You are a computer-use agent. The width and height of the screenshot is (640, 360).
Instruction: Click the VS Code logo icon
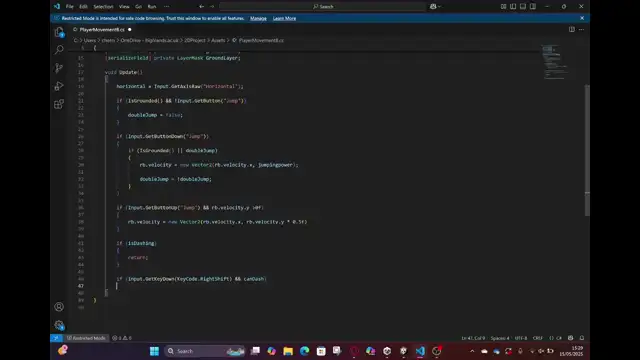pos(57,6)
